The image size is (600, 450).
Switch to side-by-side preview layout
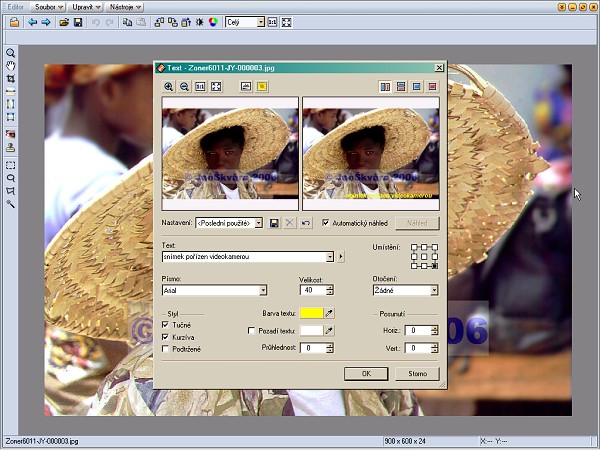[x=385, y=87]
